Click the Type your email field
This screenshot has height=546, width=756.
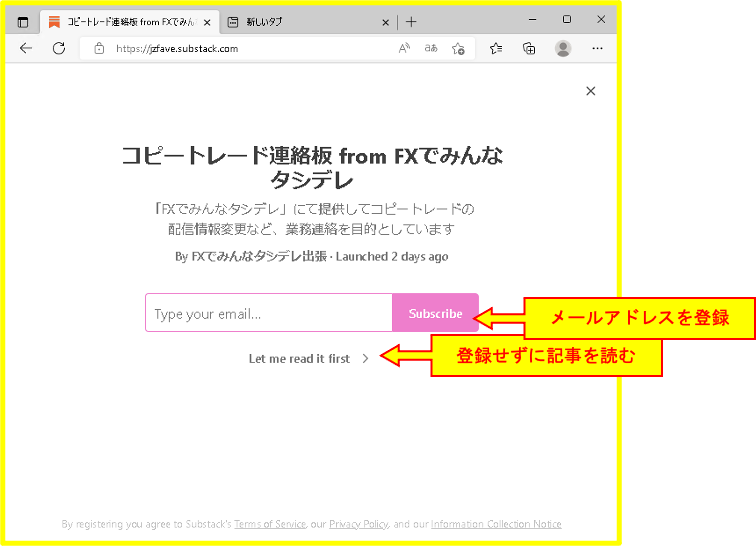click(x=269, y=313)
